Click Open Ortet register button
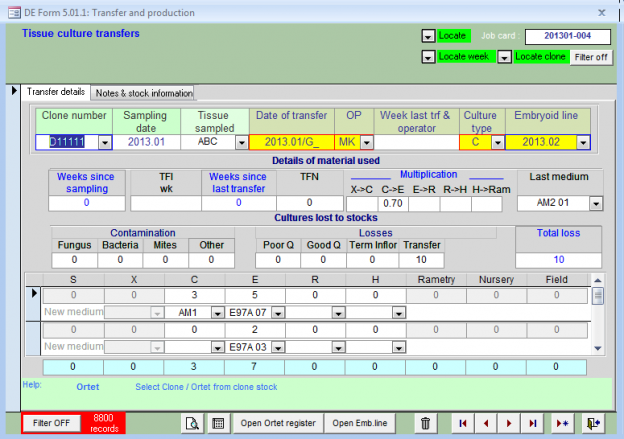Image resolution: width=624 pixels, height=439 pixels. click(278, 423)
